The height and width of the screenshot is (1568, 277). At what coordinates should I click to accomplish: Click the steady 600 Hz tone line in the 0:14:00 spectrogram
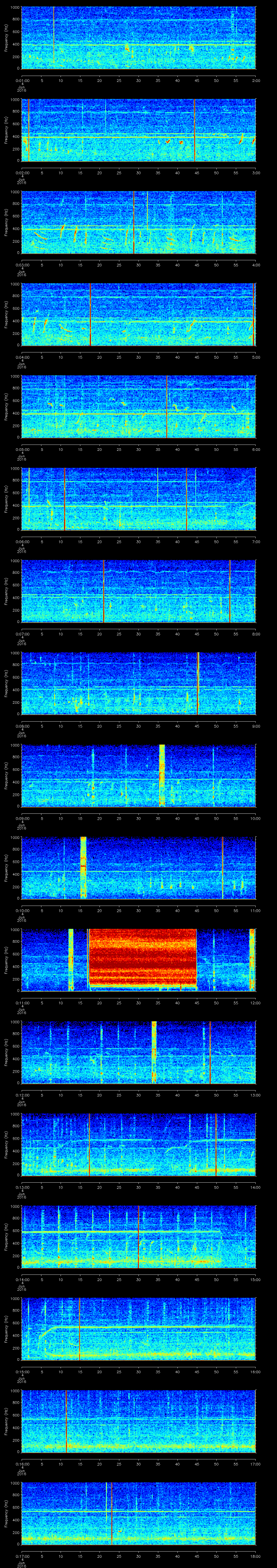pyautogui.click(x=121, y=1231)
